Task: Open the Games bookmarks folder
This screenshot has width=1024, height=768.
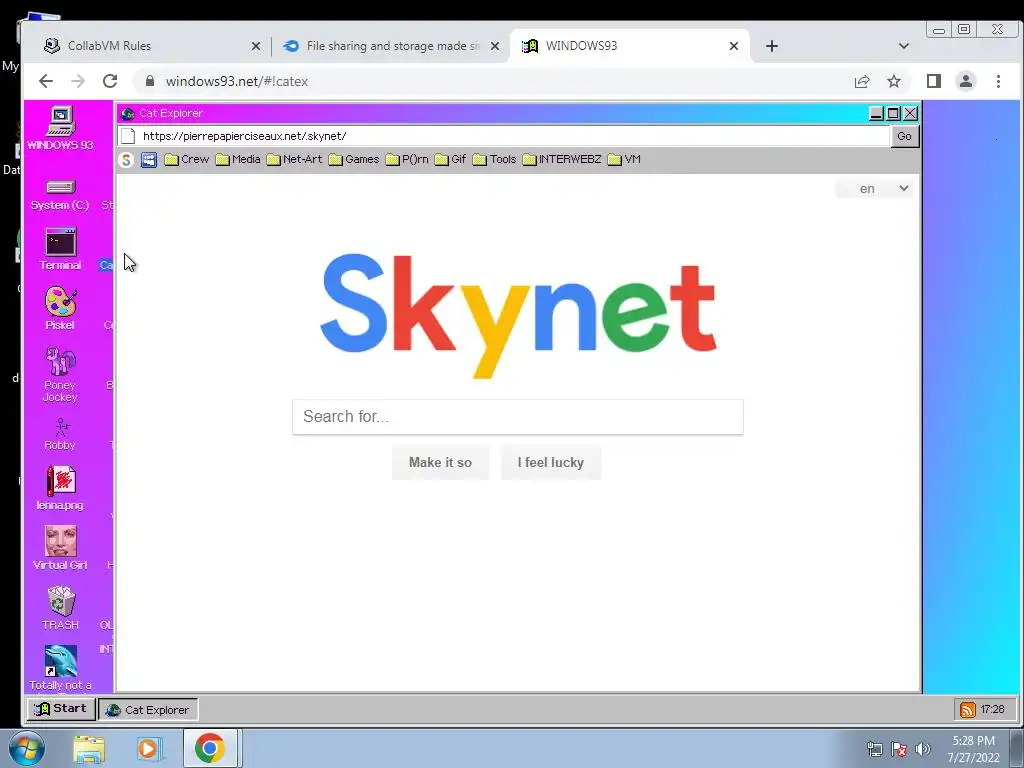Action: pyautogui.click(x=353, y=159)
